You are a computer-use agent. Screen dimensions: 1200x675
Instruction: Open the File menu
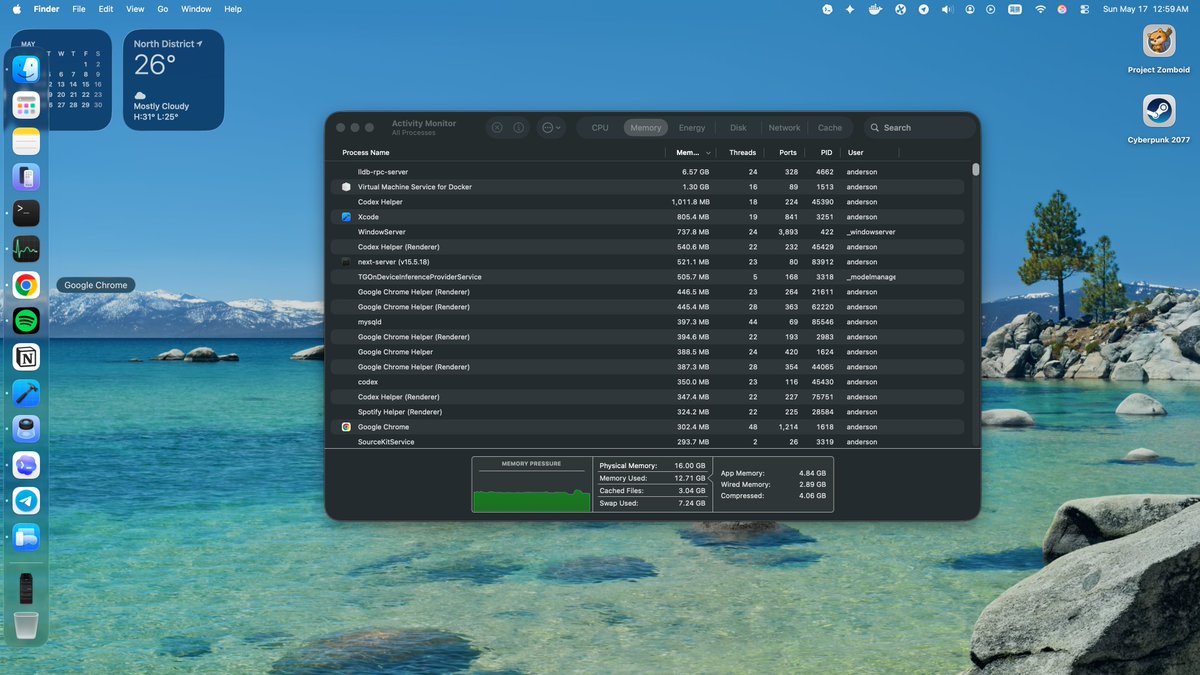[78, 9]
